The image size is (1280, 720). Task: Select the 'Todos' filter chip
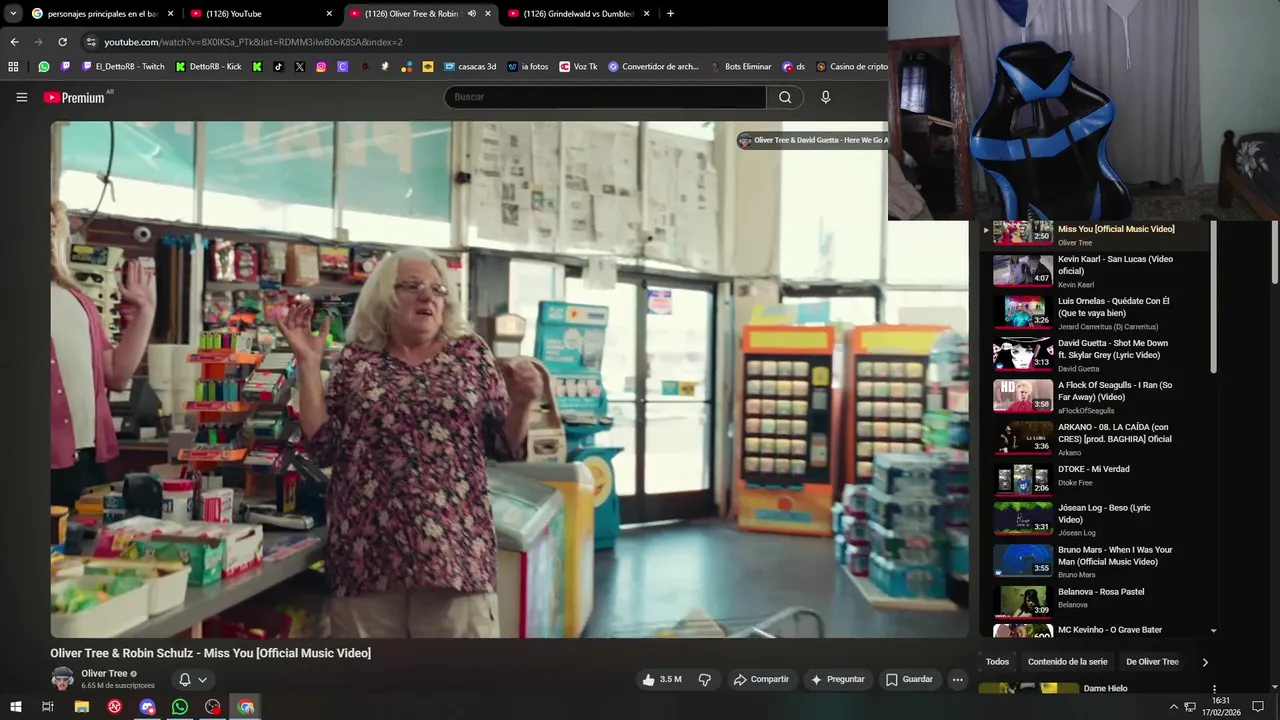pos(997,662)
